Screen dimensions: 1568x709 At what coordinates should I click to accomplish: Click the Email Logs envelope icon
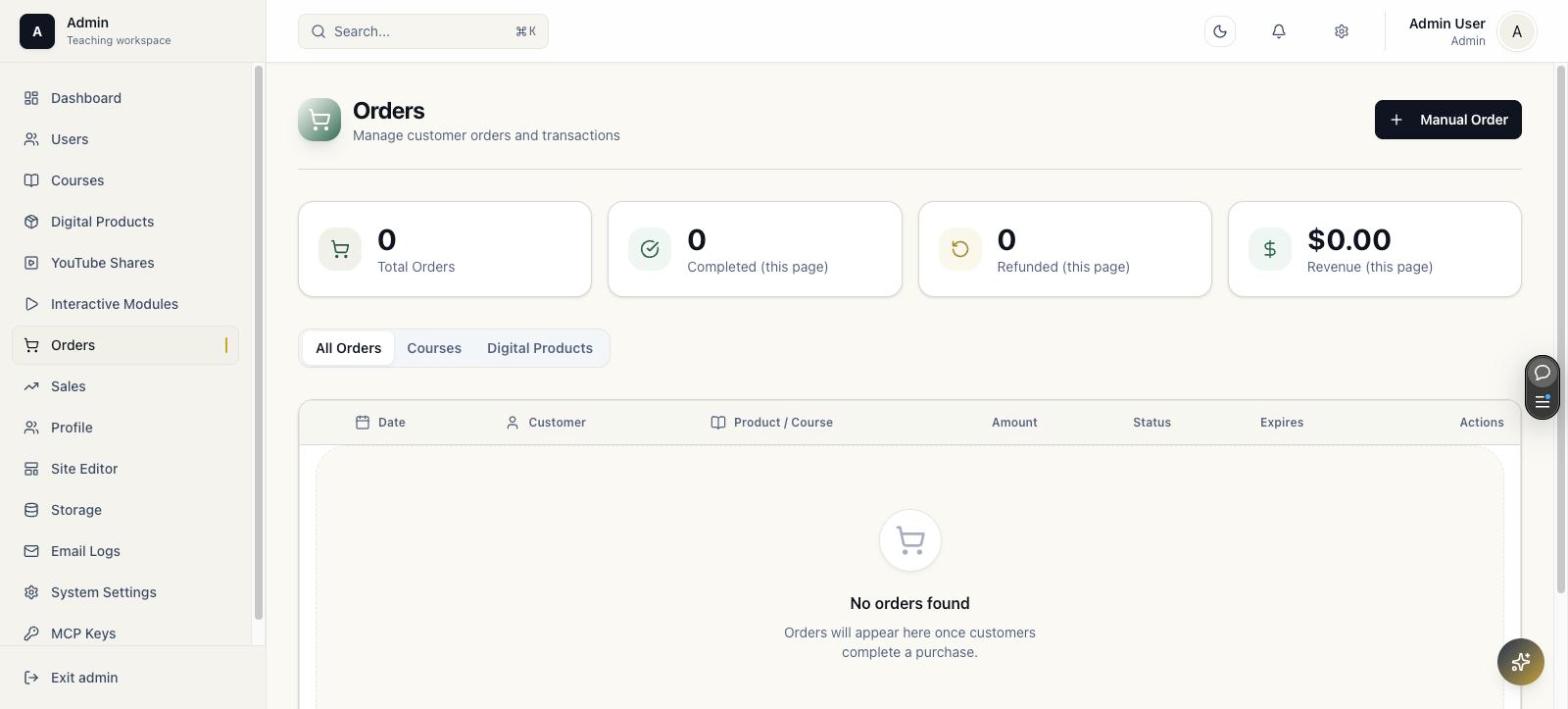coord(31,550)
